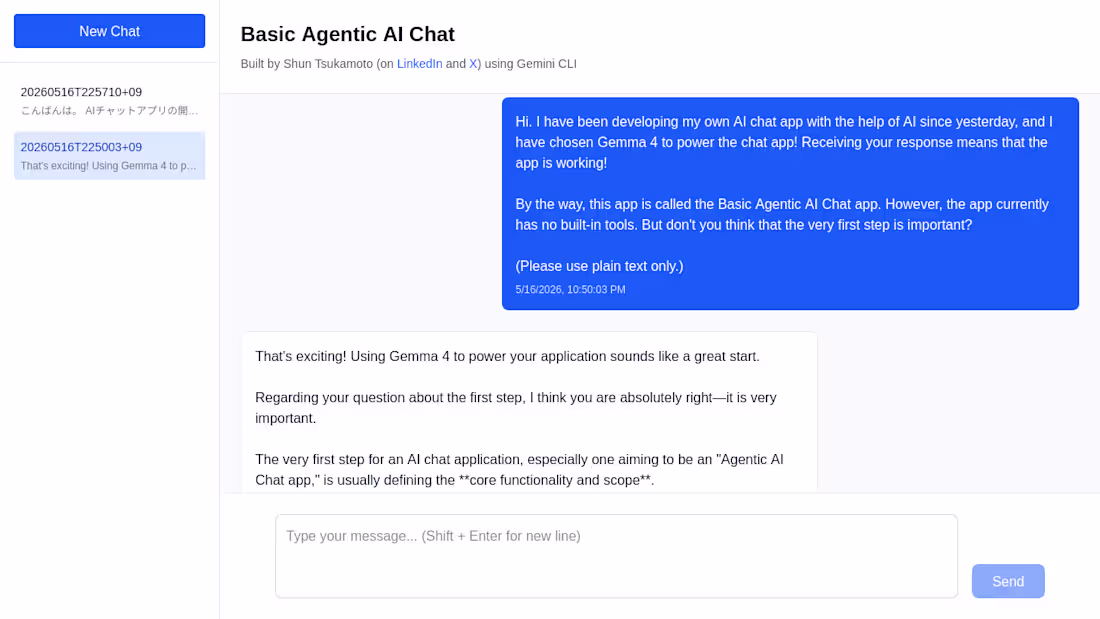
Task: Click the 'By the way, this app' paragraph
Action: tap(782, 214)
